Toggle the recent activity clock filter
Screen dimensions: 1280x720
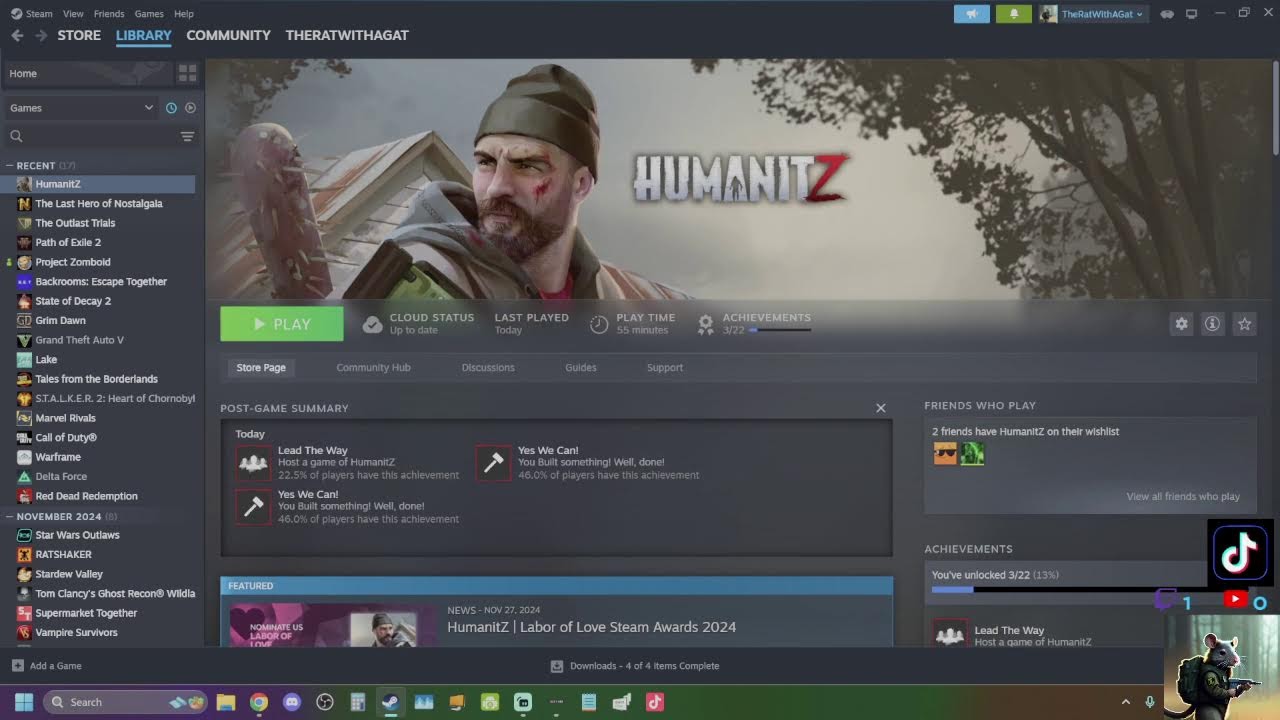pos(171,108)
